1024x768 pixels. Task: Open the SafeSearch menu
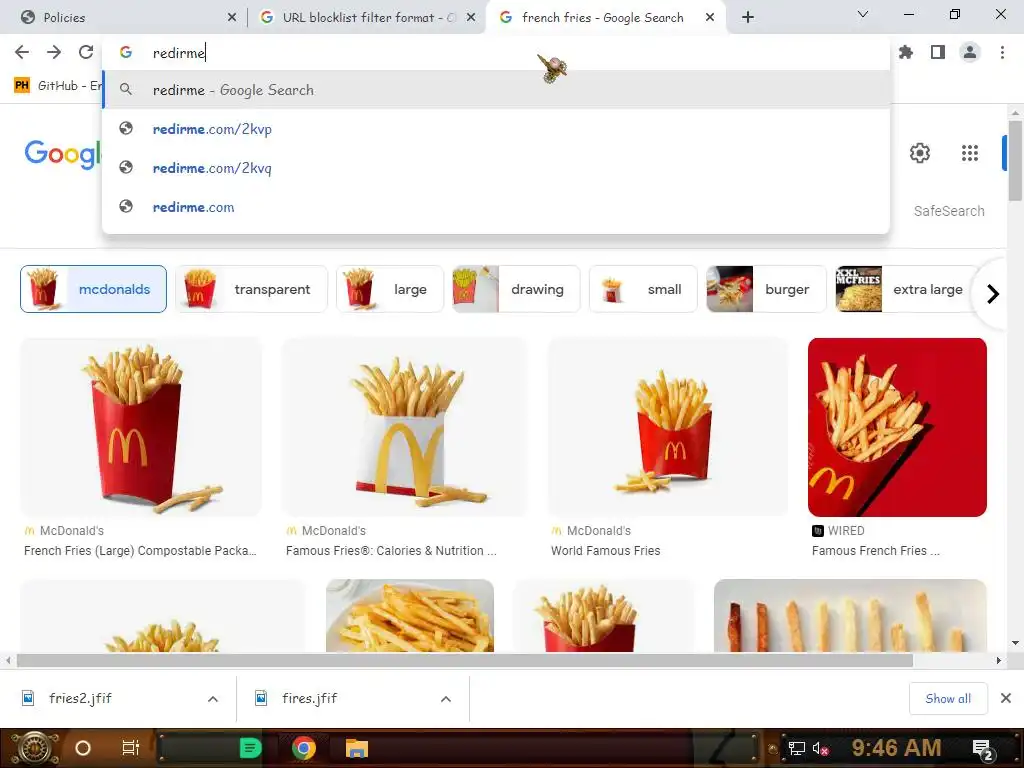949,211
